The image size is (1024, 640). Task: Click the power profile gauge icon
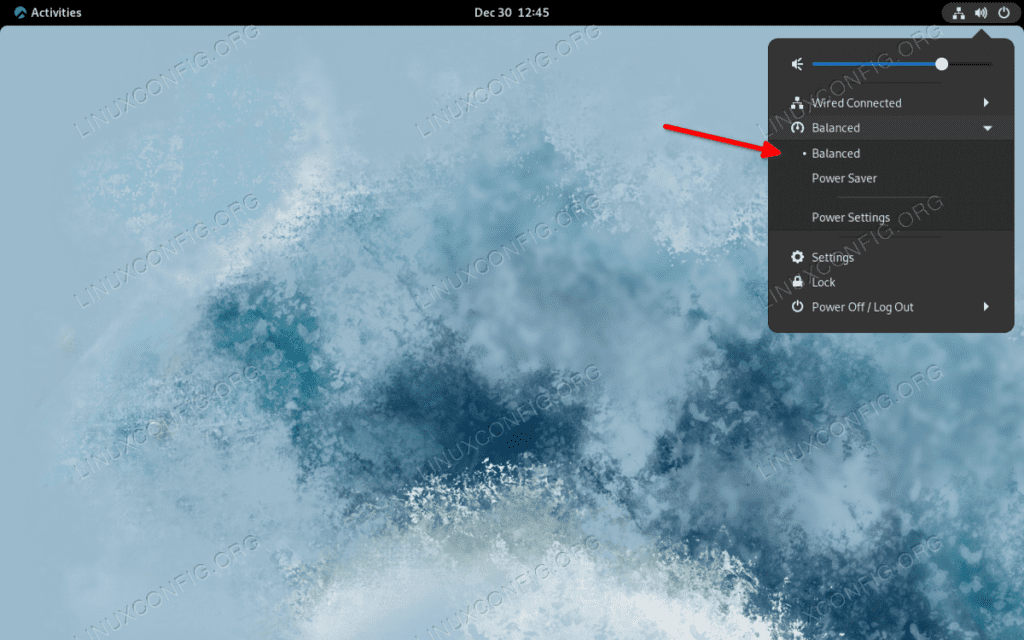pyautogui.click(x=797, y=127)
